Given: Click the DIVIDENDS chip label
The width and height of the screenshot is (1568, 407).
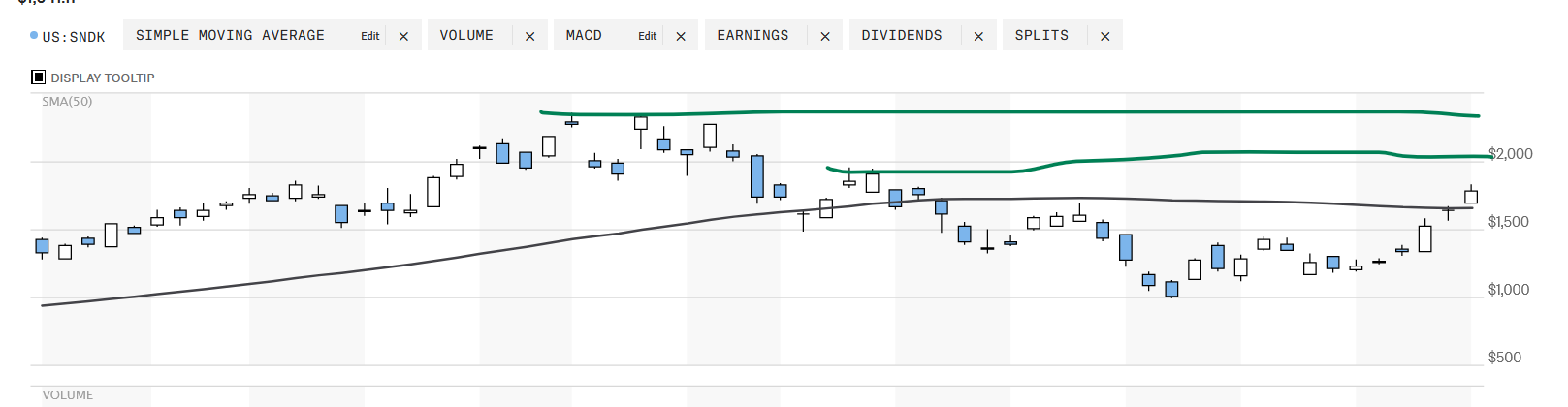Looking at the screenshot, I should (902, 35).
